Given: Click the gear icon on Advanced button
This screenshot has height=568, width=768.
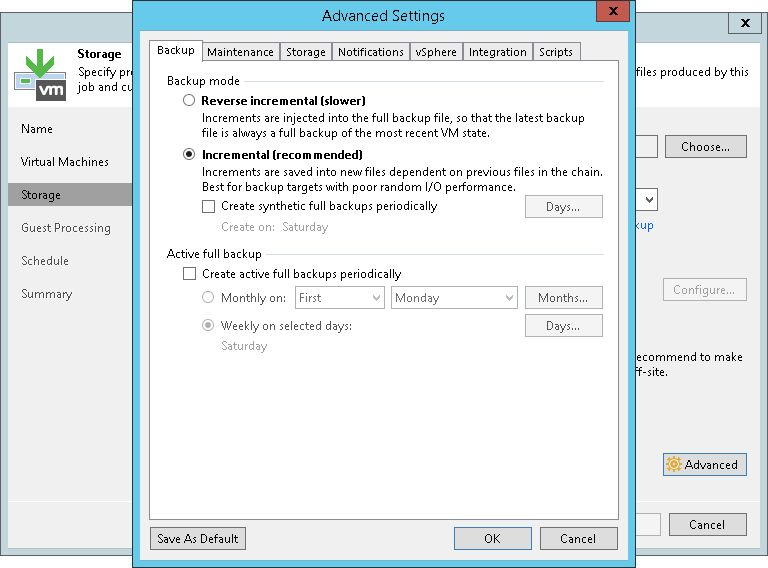Looking at the screenshot, I should pyautogui.click(x=673, y=464).
